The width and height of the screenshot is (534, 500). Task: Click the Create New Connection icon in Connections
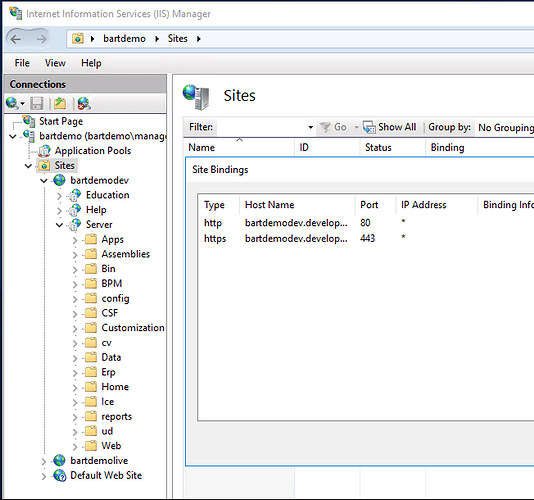[x=12, y=103]
